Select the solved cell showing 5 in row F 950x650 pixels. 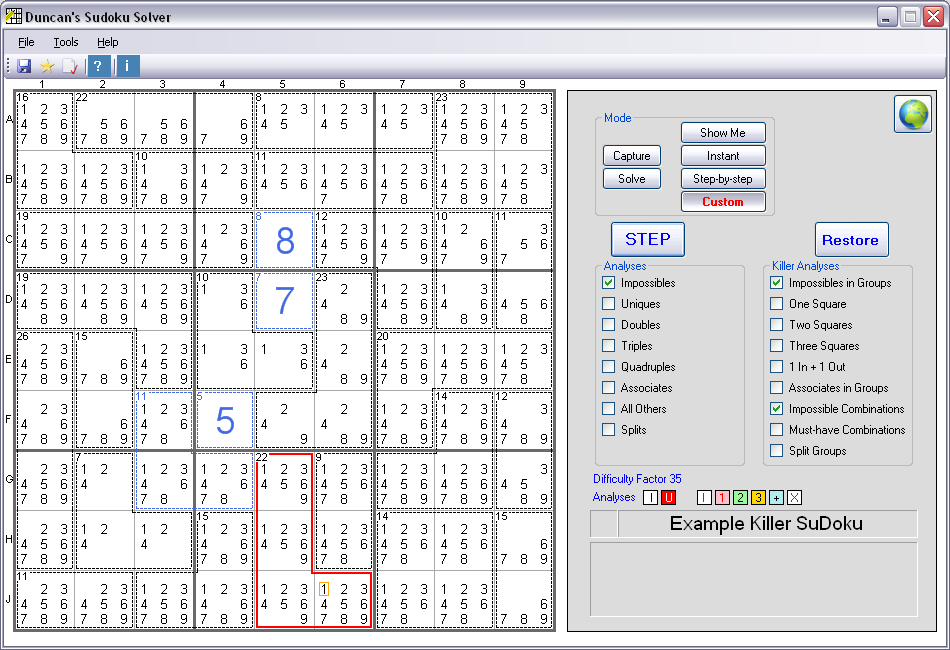[x=224, y=420]
